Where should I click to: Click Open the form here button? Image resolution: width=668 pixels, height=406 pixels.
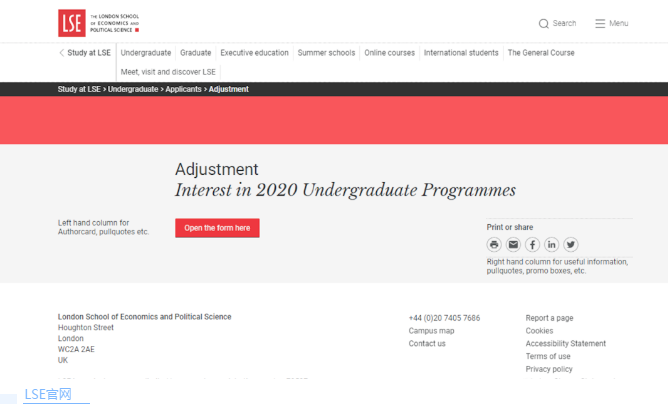(x=217, y=228)
